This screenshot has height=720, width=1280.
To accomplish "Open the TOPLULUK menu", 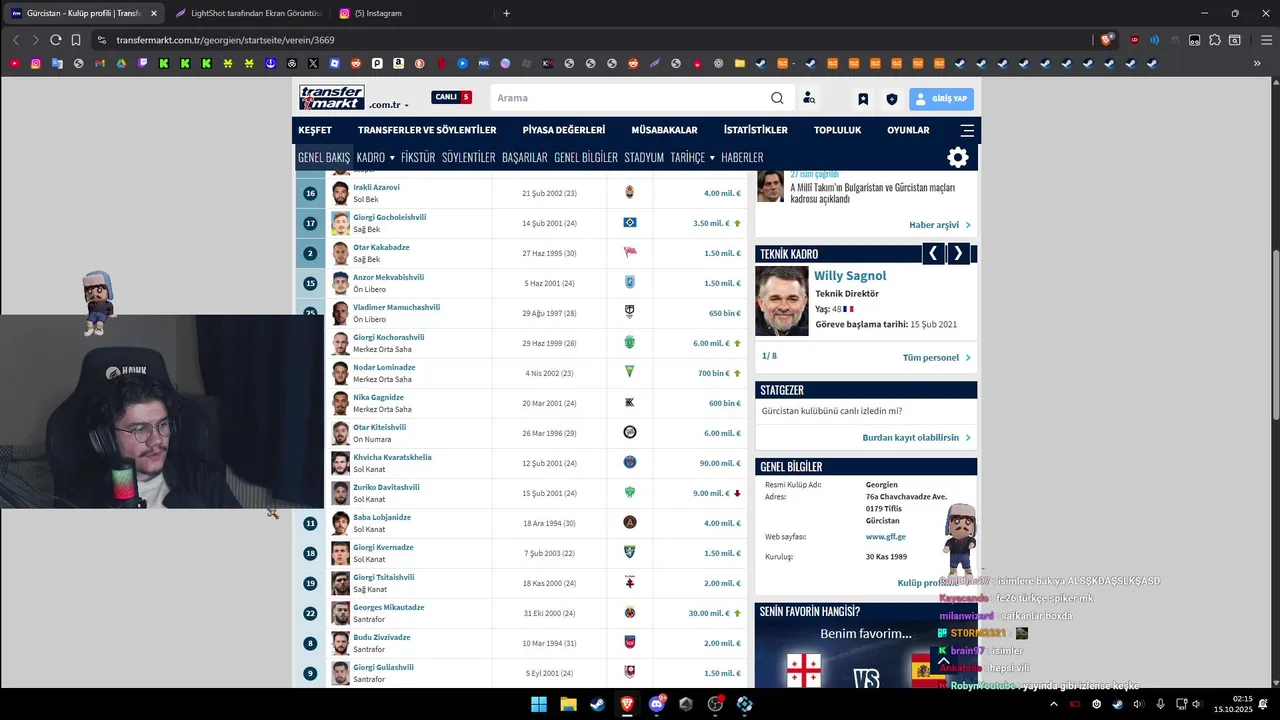I will (x=837, y=130).
